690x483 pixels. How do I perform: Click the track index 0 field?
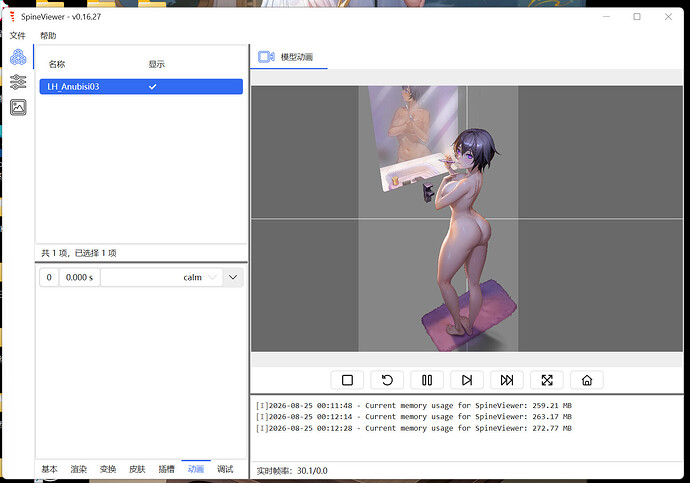click(49, 278)
